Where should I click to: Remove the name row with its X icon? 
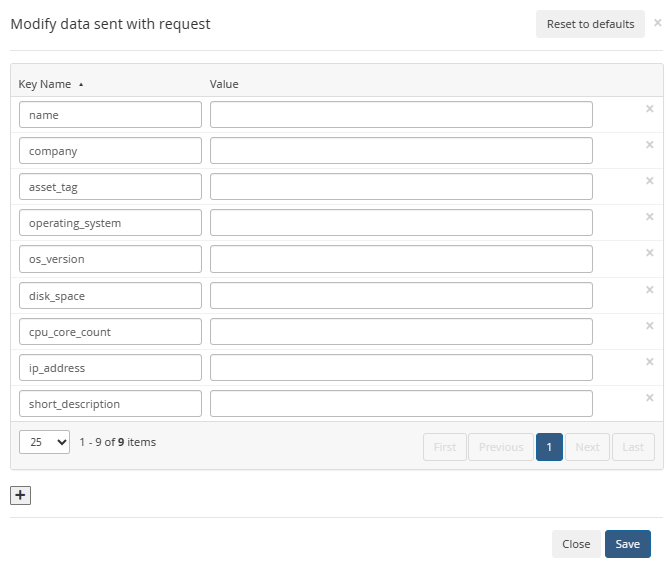649,109
